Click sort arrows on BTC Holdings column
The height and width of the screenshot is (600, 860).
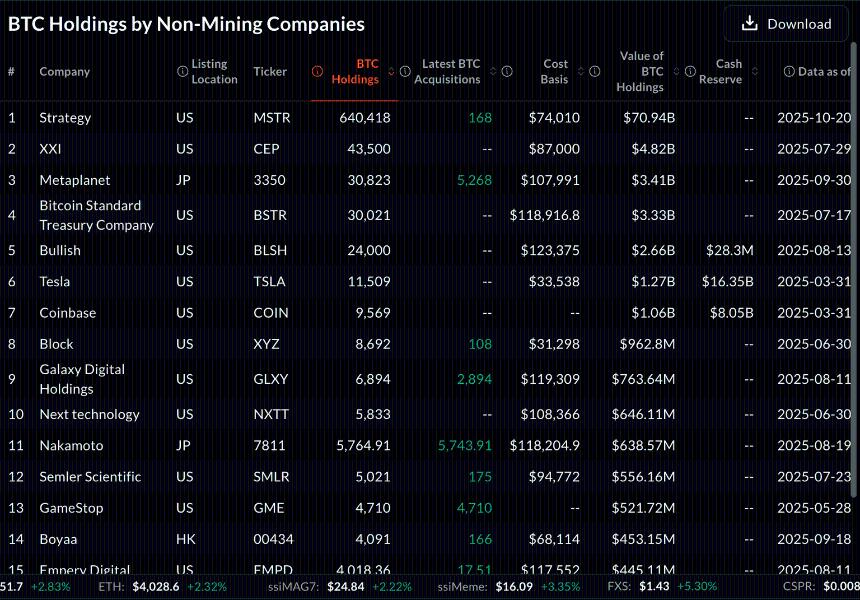click(391, 71)
